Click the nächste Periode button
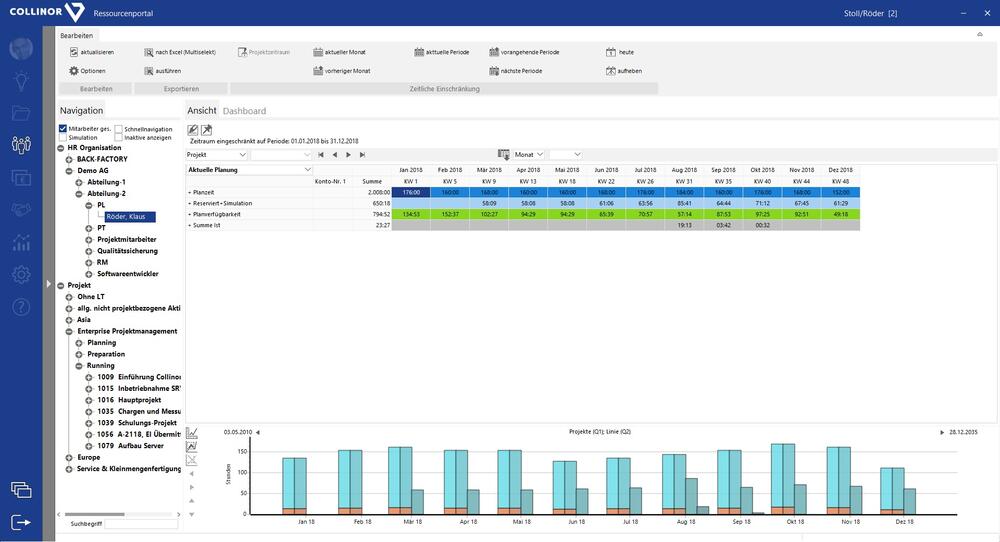This screenshot has width=1000, height=542. 515,71
